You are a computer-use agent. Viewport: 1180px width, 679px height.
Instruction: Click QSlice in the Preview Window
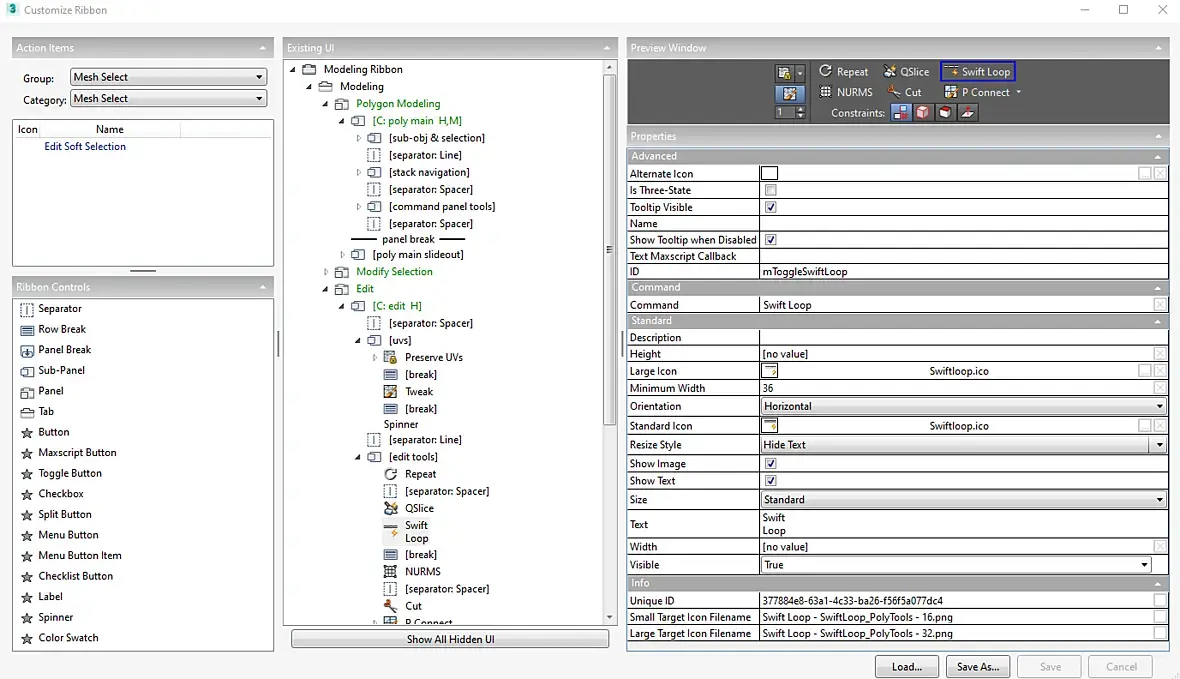906,72
